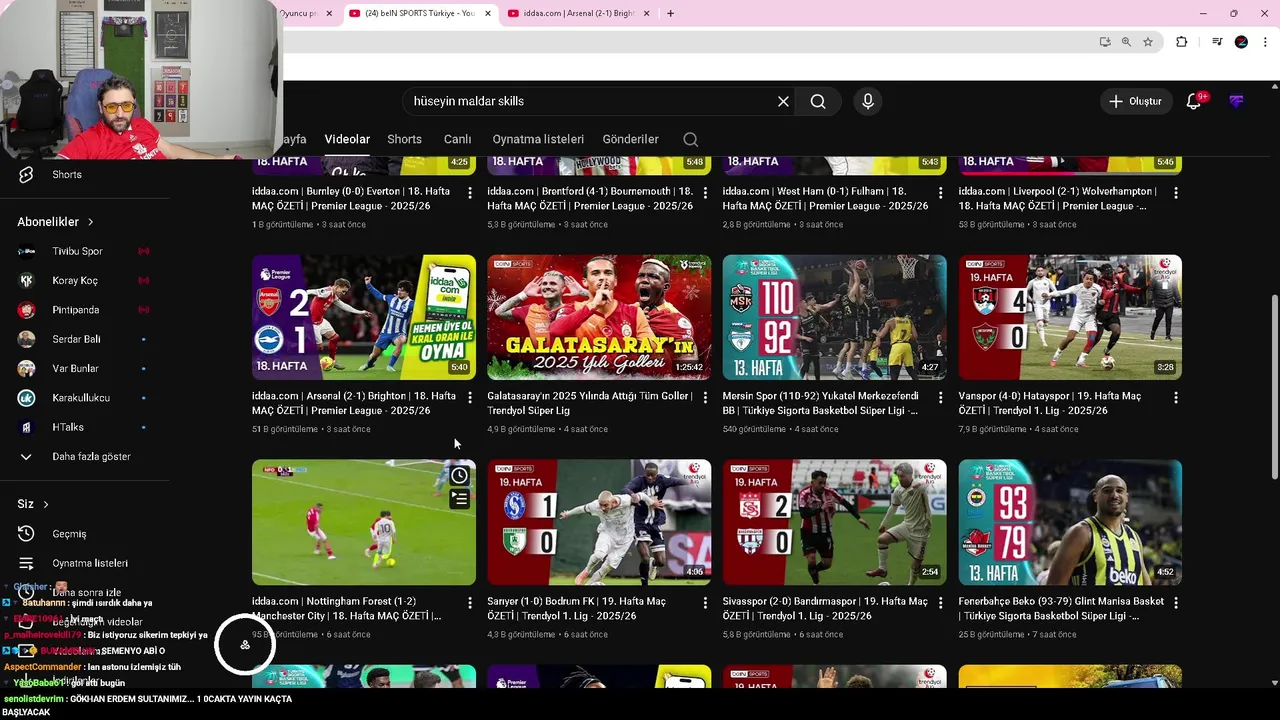The image size is (1280, 720).
Task: Open options menu for Burnley Everton video
Action: click(470, 192)
